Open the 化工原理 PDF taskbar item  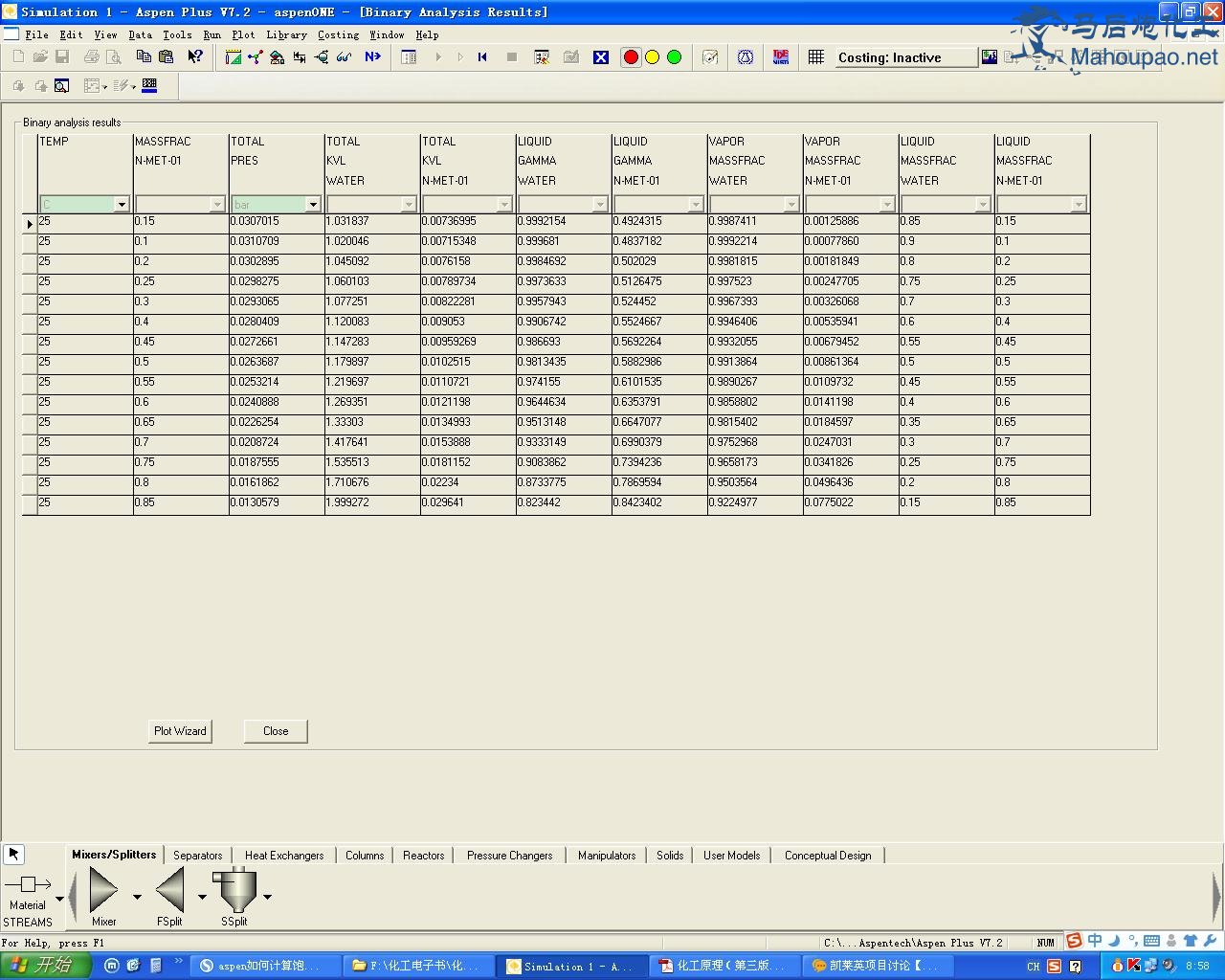(x=726, y=966)
